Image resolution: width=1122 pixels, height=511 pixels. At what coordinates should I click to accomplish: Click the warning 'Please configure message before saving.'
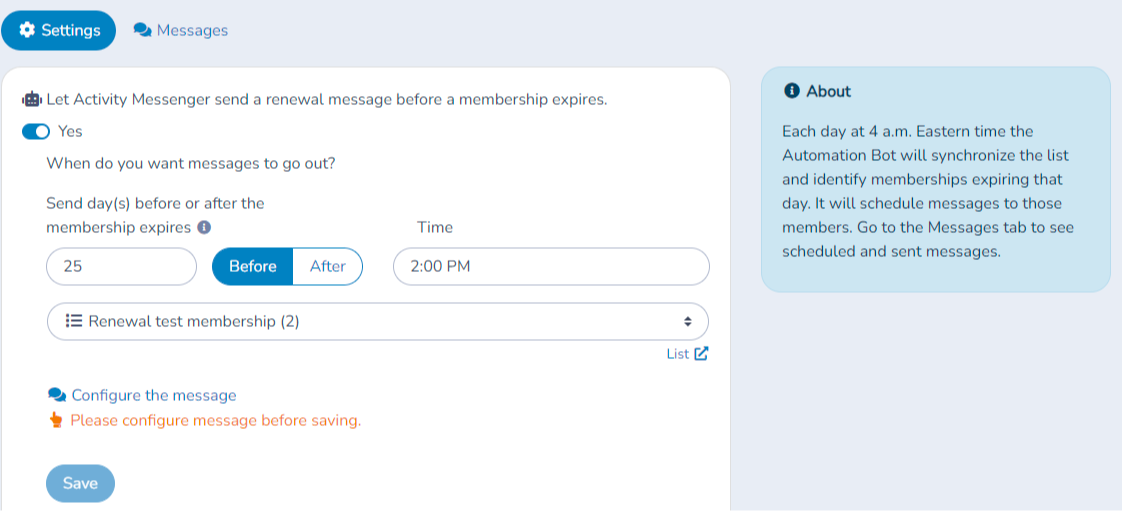pyautogui.click(x=216, y=420)
